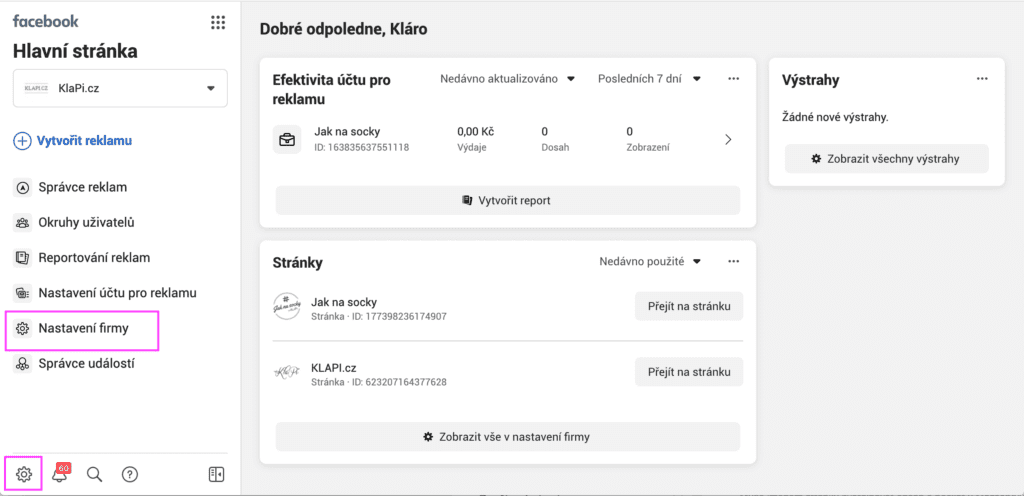Select Nastavení firmy in the sidebar
1024x496 pixels.
tap(83, 328)
